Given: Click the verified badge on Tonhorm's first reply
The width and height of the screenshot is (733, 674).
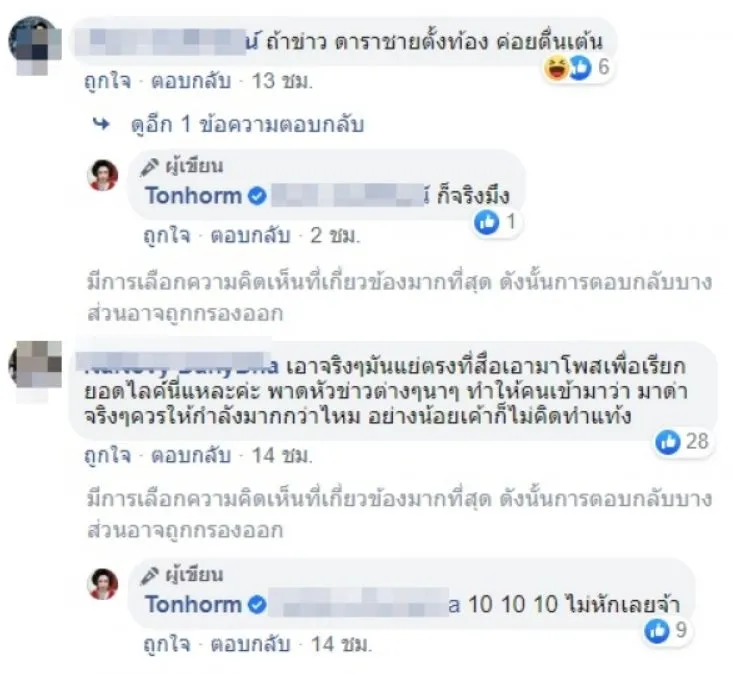Looking at the screenshot, I should pyautogui.click(x=257, y=196).
